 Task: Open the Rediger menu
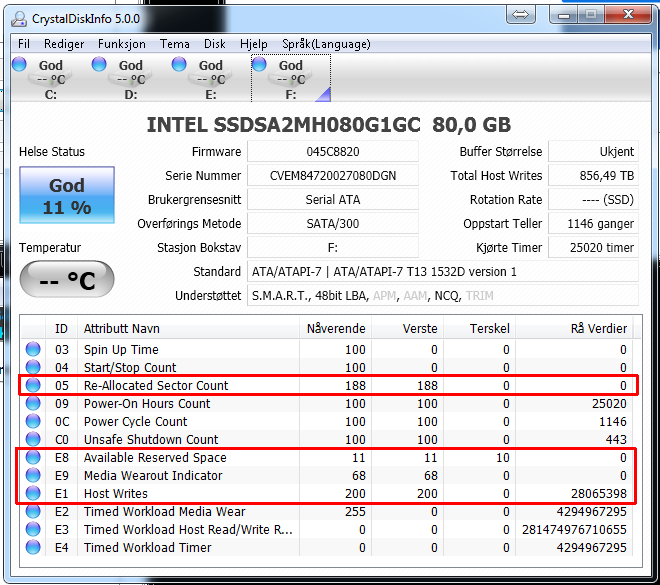pyautogui.click(x=64, y=44)
